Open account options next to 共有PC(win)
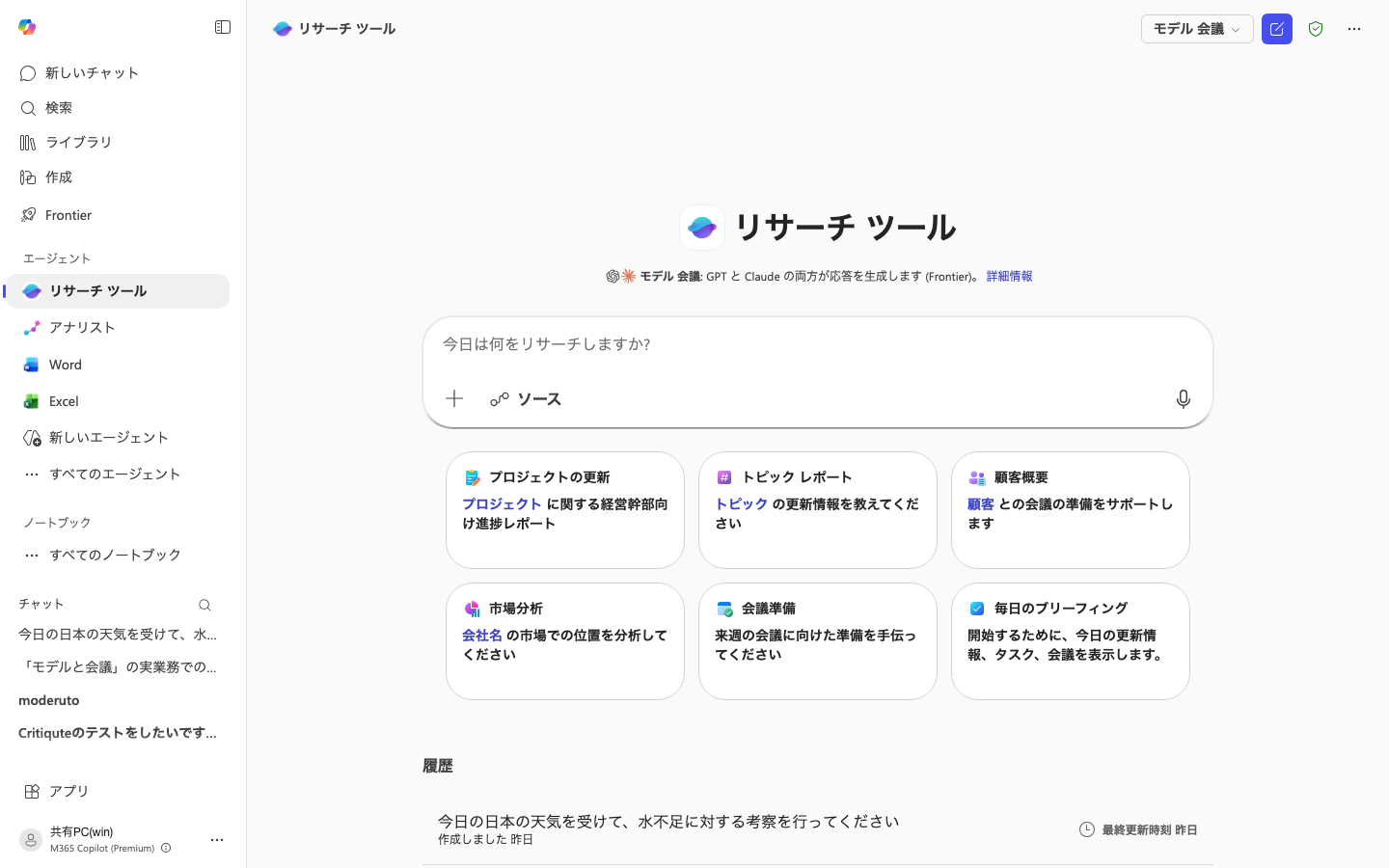1389x868 pixels. 217,839
